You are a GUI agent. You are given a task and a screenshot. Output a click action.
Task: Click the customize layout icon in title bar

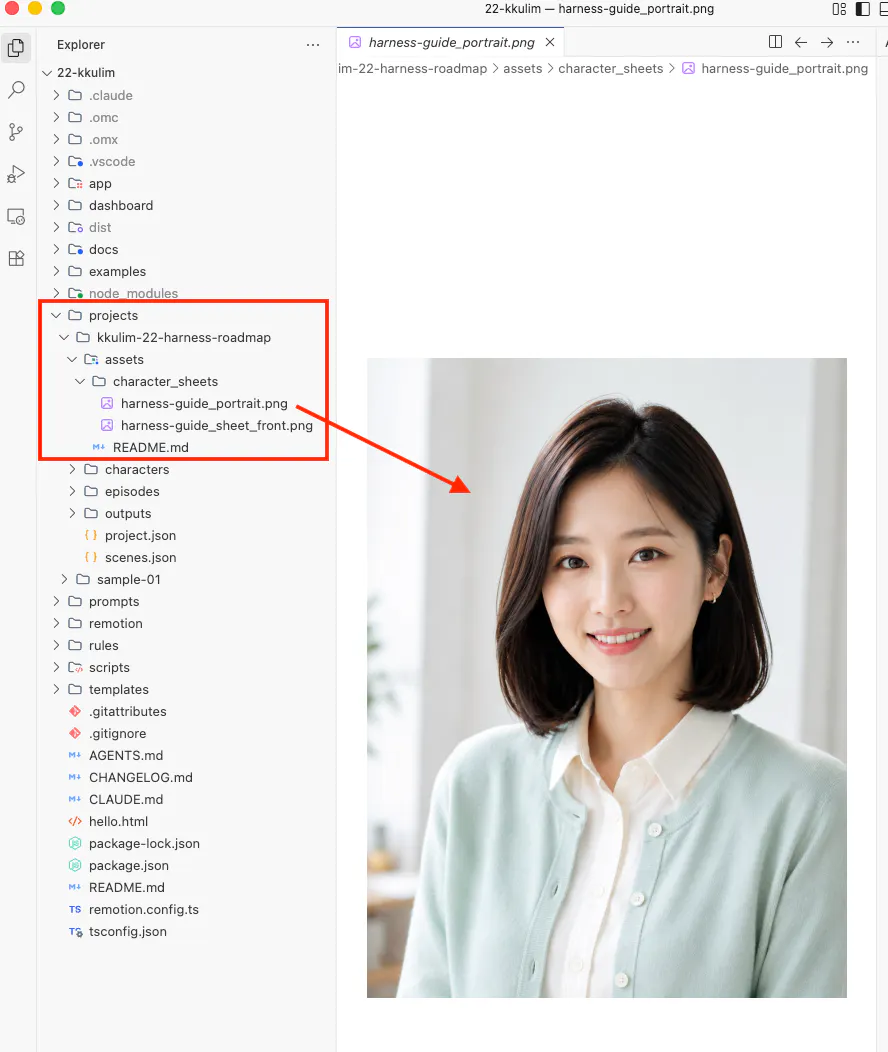point(839,9)
